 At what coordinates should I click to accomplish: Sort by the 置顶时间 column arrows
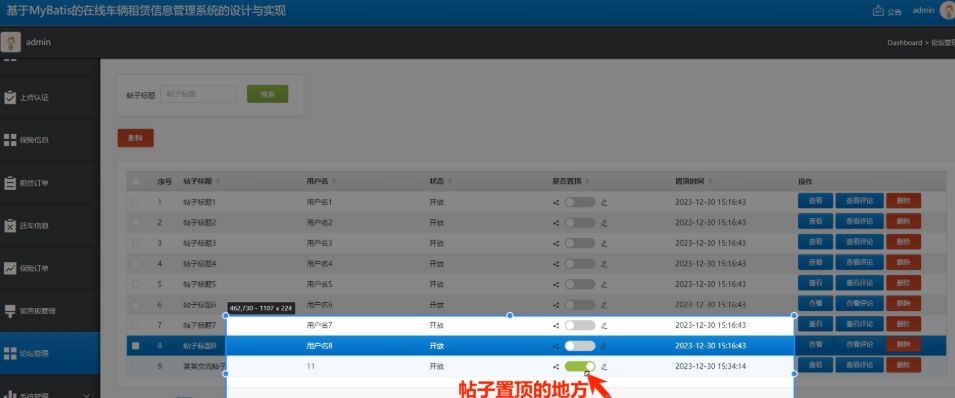pyautogui.click(x=711, y=182)
